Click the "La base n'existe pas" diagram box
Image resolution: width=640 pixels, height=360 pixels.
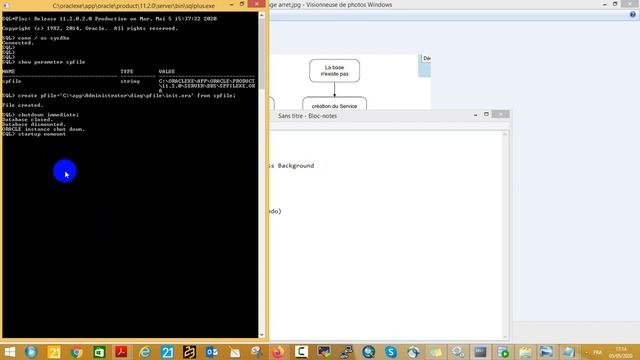[x=334, y=71]
